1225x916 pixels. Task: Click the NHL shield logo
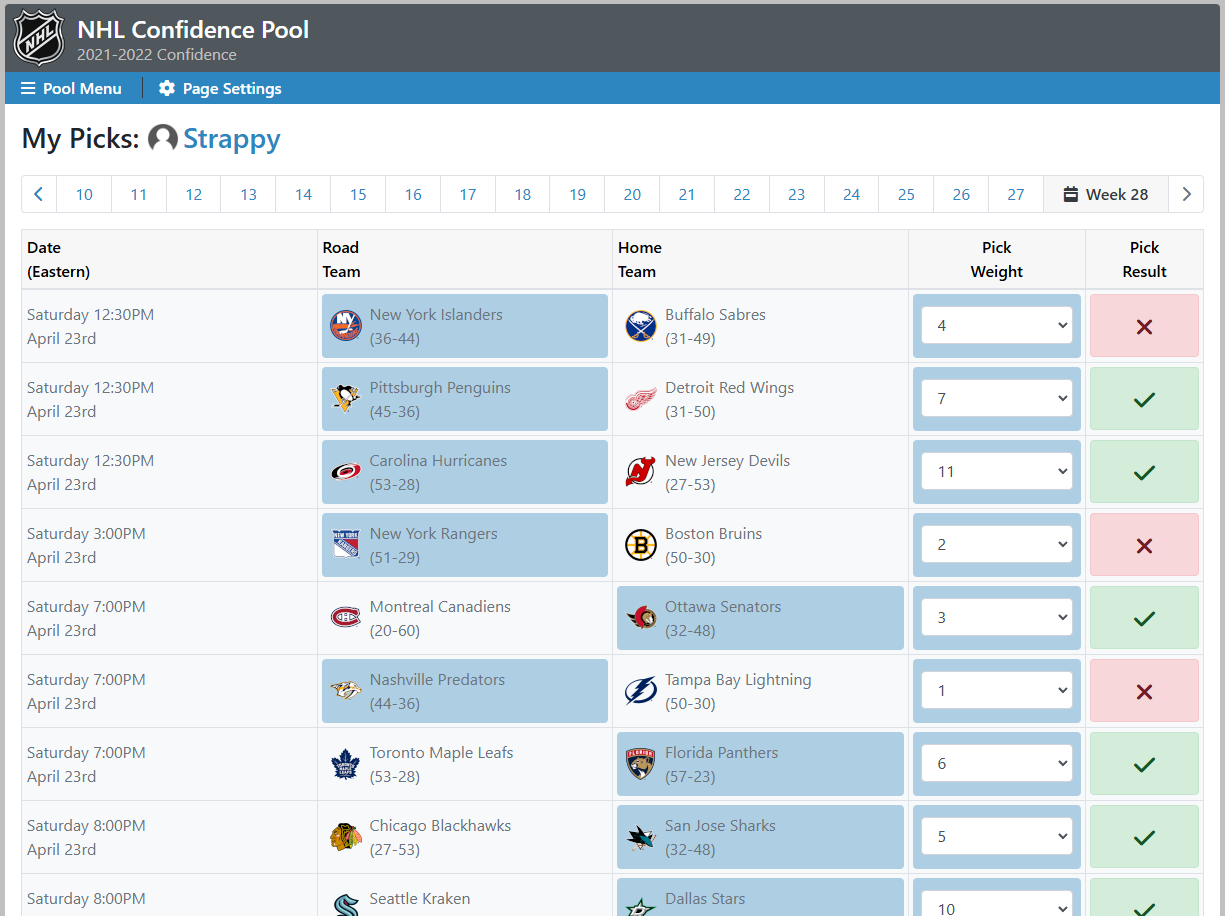[x=39, y=37]
